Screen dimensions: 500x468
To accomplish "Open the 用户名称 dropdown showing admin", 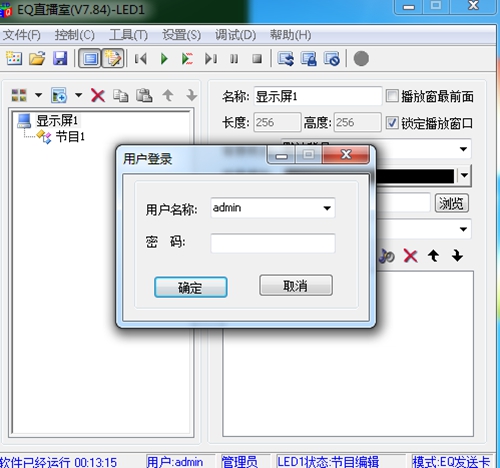I will click(327, 208).
